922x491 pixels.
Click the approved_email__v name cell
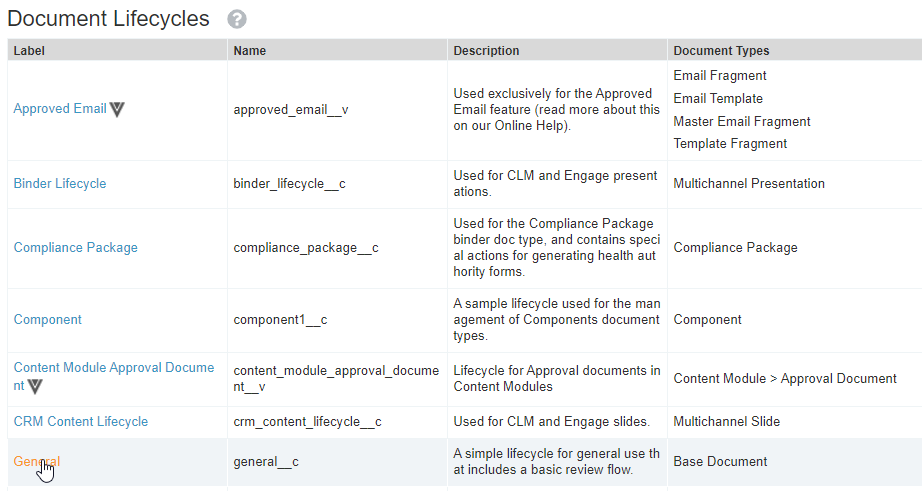(x=290, y=110)
